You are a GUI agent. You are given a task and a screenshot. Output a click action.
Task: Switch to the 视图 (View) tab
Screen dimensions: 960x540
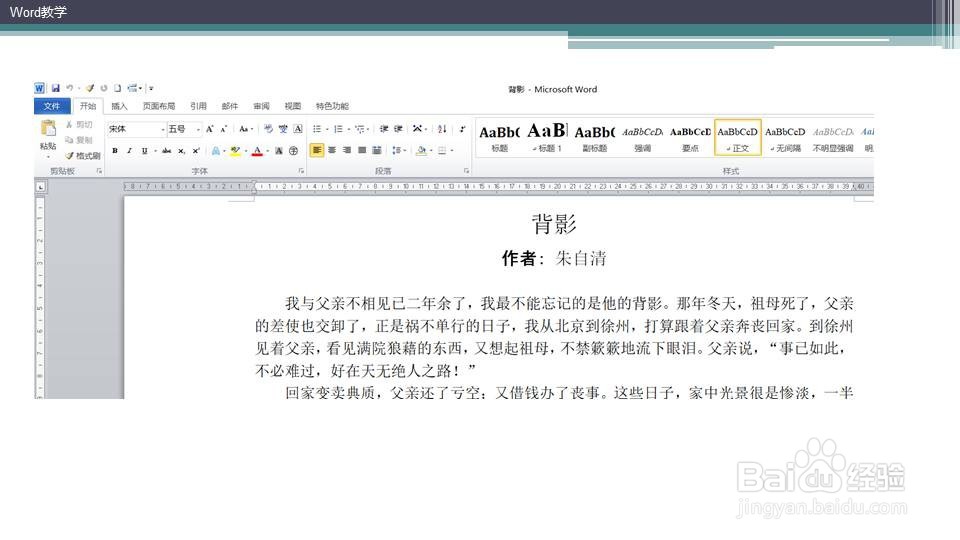pyautogui.click(x=293, y=106)
